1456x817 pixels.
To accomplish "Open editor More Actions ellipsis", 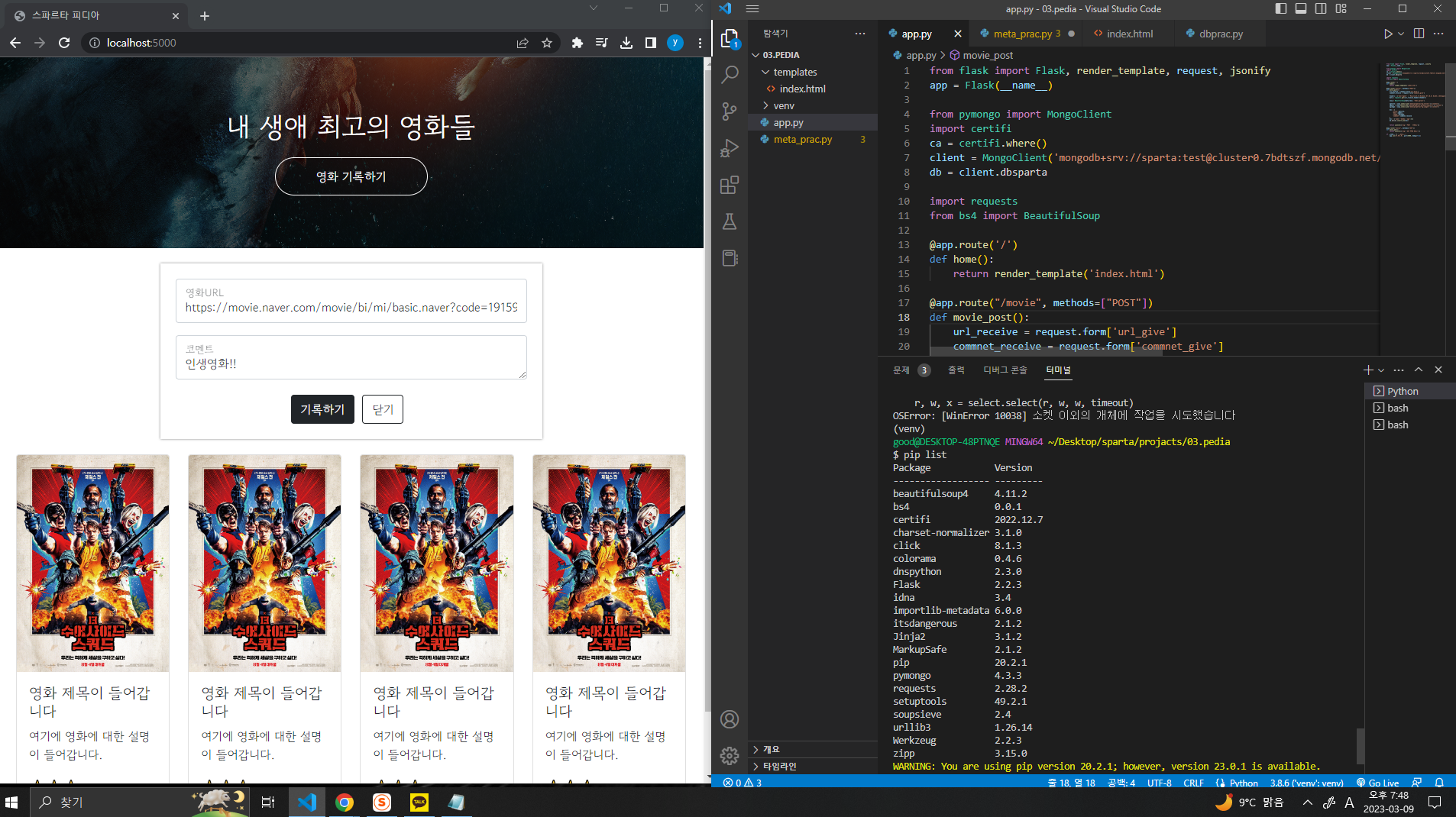I will (x=1438, y=34).
